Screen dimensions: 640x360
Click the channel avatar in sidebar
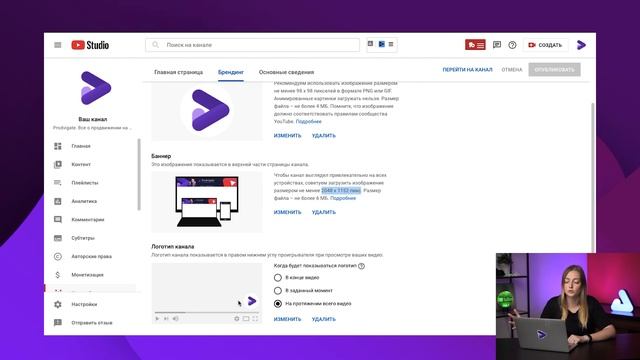point(95,88)
